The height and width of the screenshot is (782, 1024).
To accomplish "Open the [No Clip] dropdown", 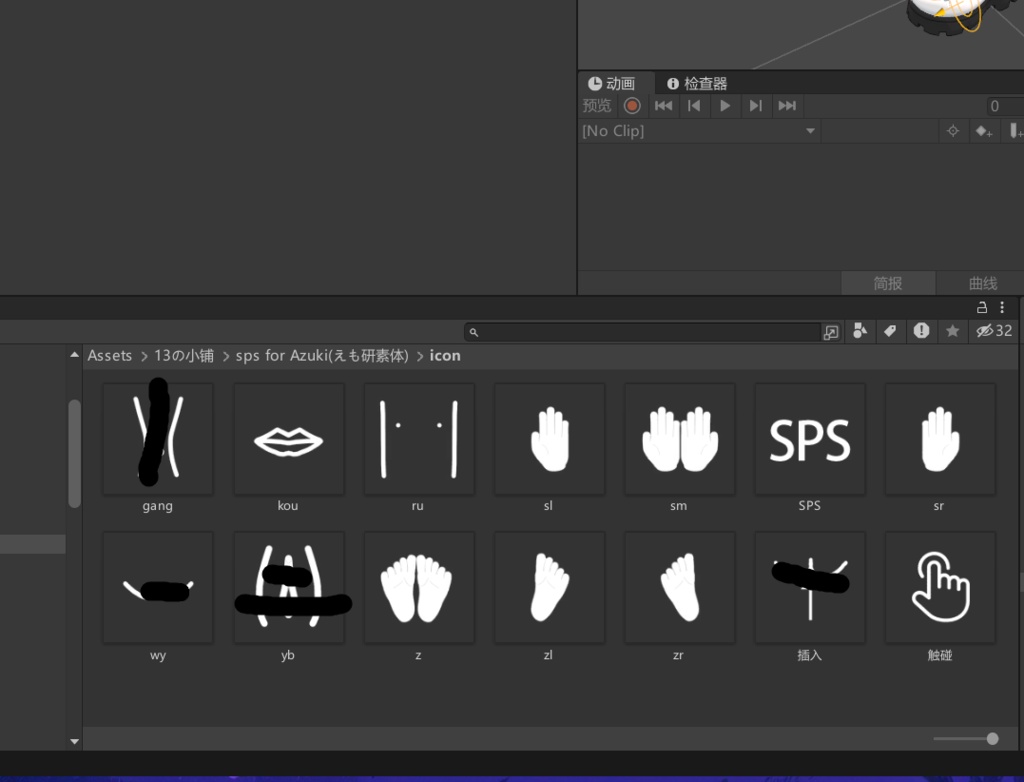I will pos(699,131).
